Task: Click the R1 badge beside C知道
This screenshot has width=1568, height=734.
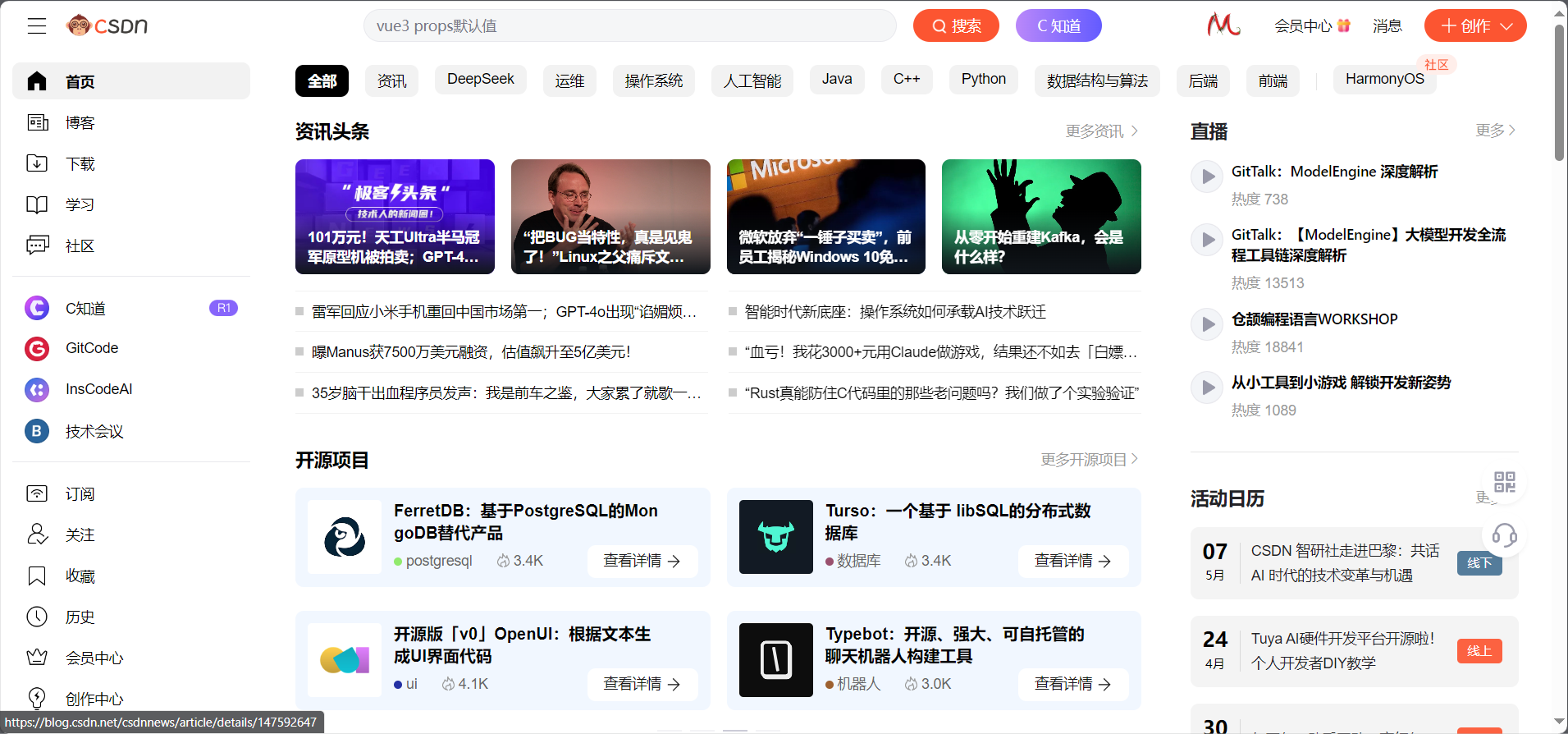Action: [224, 308]
